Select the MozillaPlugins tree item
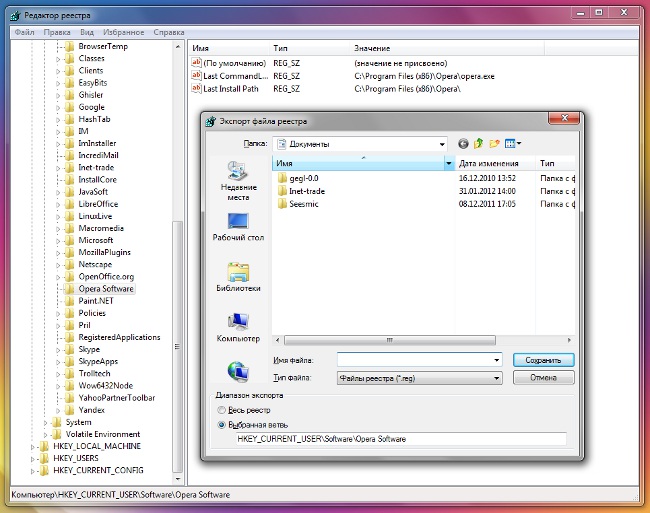The width and height of the screenshot is (650, 513). tap(104, 252)
